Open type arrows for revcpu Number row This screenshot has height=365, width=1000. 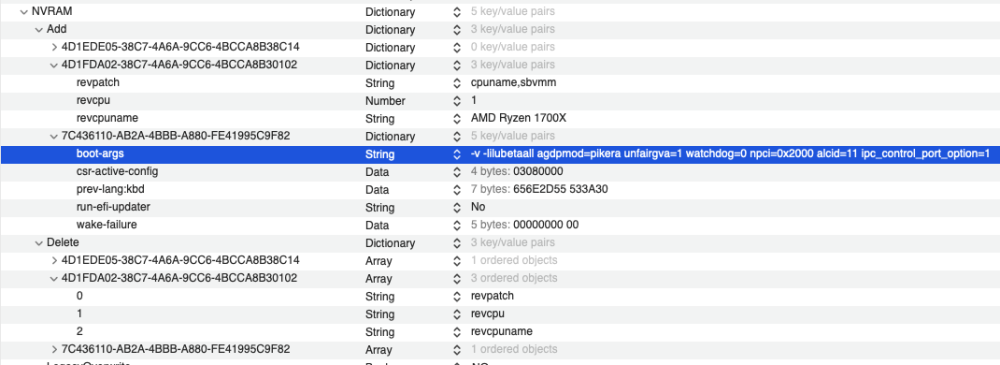coord(457,101)
